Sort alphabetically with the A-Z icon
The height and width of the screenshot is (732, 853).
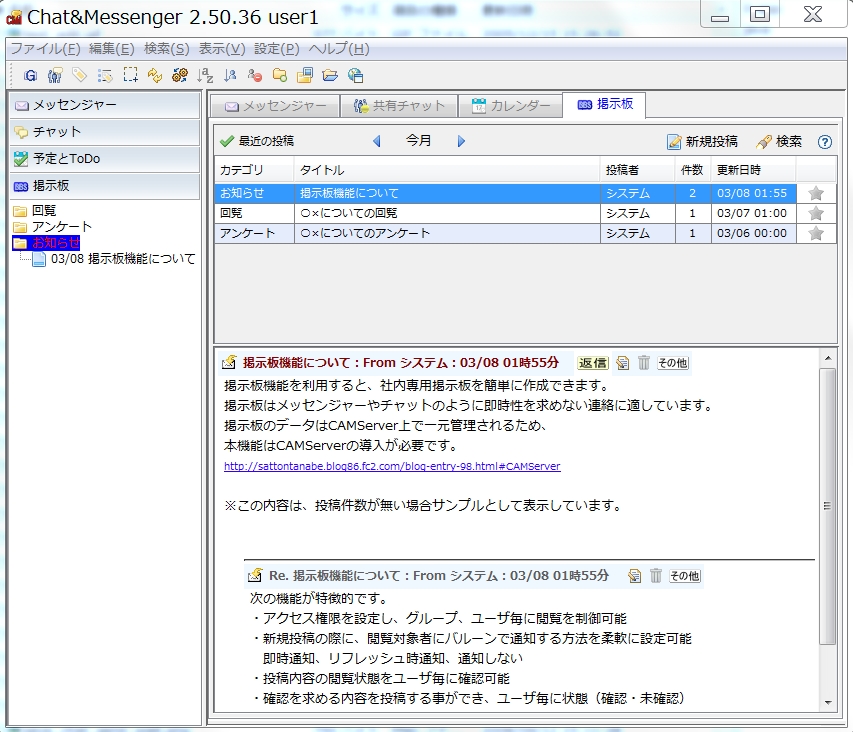click(x=205, y=76)
